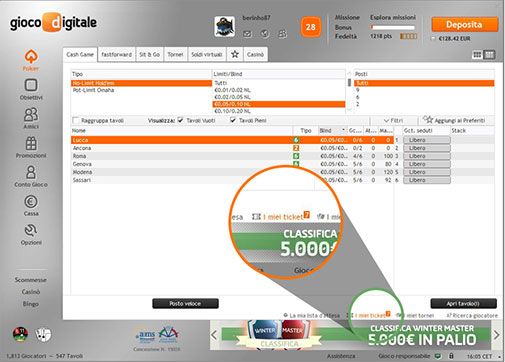Screen dimensions: 505x362
Task: Go to next banner with right arrow
Action: tap(497, 335)
